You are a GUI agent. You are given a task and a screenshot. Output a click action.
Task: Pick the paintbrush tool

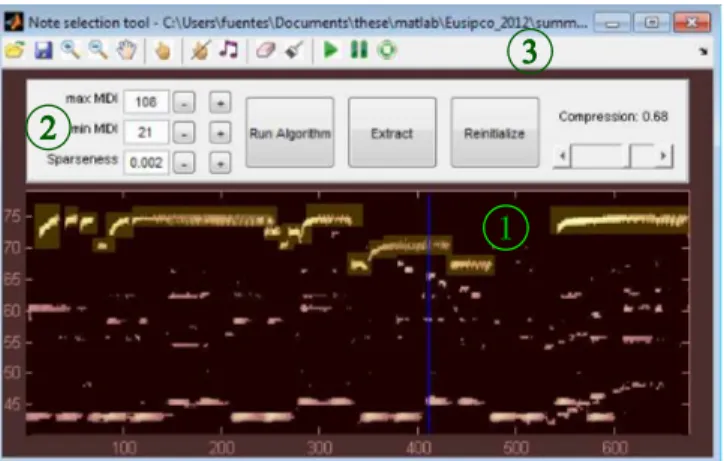294,50
